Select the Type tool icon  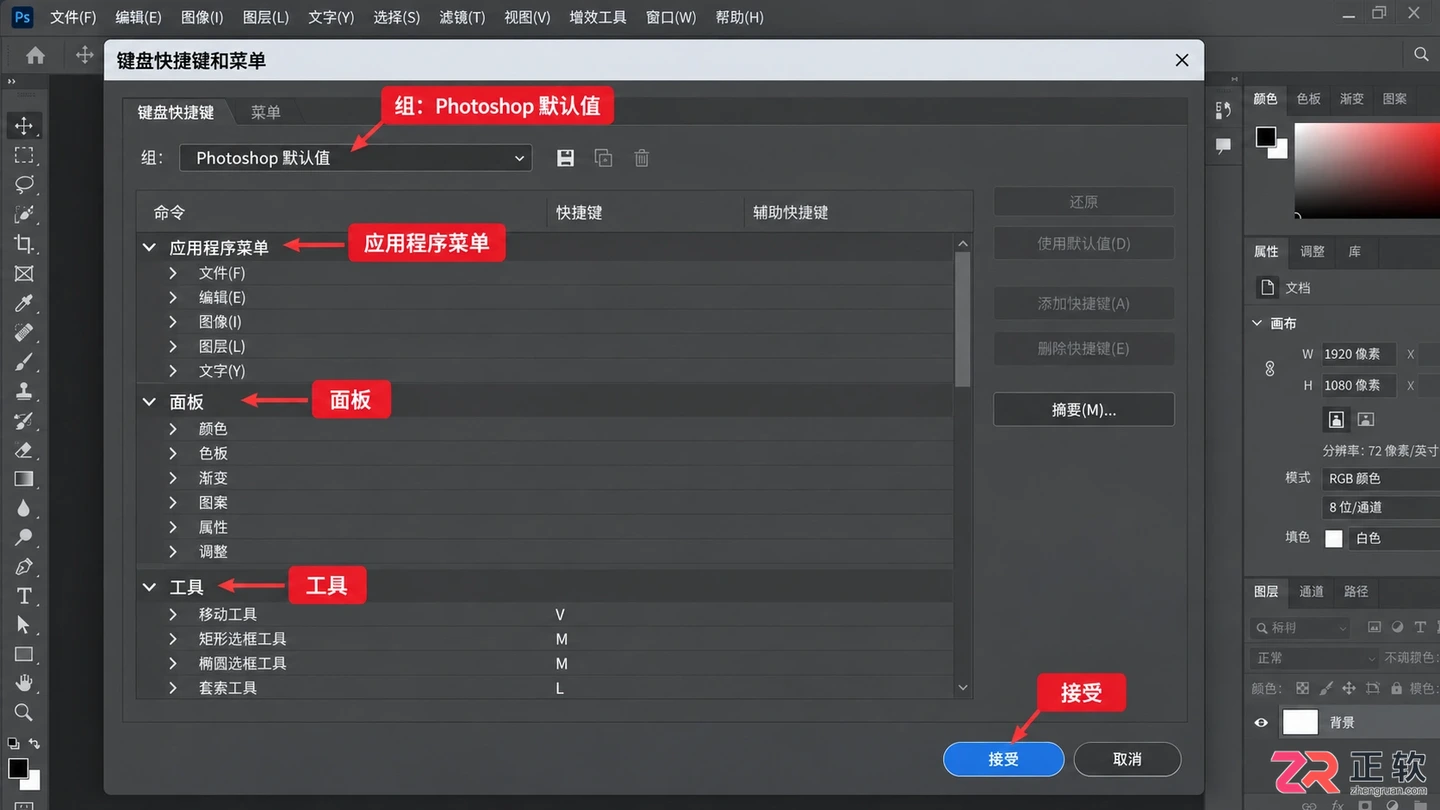pyautogui.click(x=24, y=596)
